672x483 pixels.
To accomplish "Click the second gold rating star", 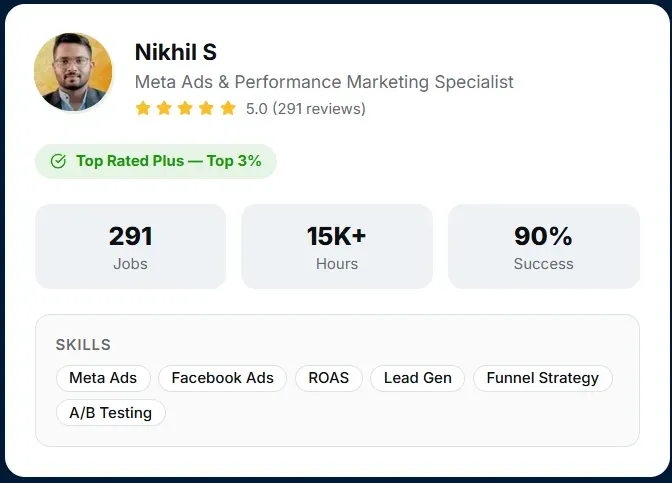I will (x=164, y=108).
